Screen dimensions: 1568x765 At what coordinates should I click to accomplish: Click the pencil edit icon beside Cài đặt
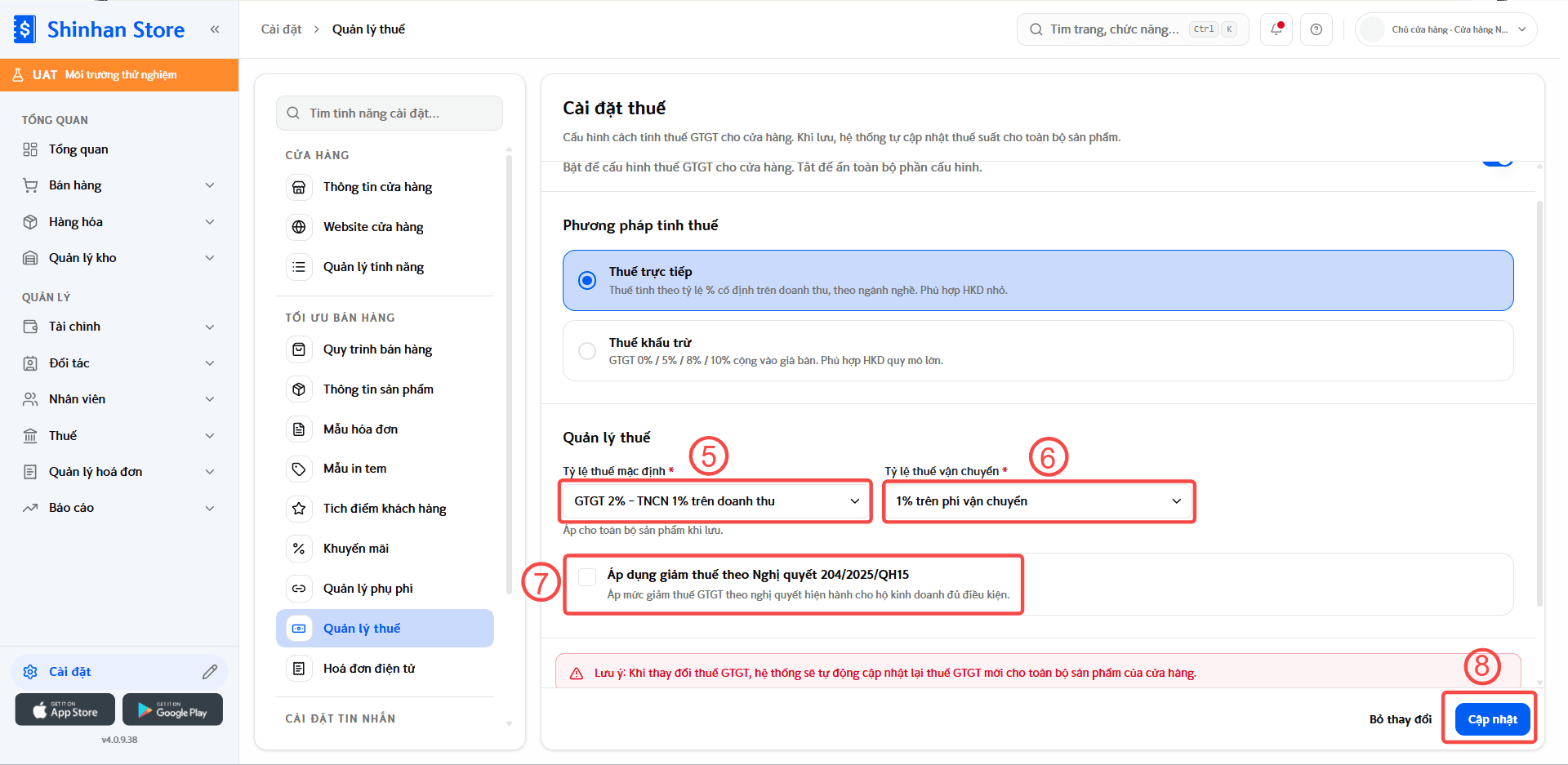(x=210, y=672)
